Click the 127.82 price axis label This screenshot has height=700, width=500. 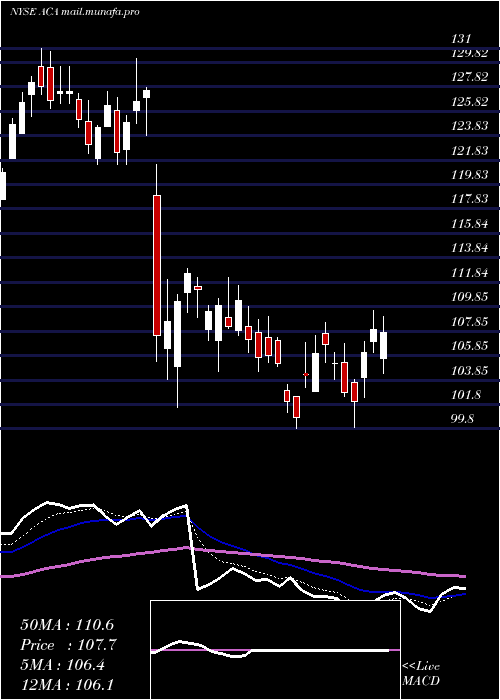tap(469, 77)
